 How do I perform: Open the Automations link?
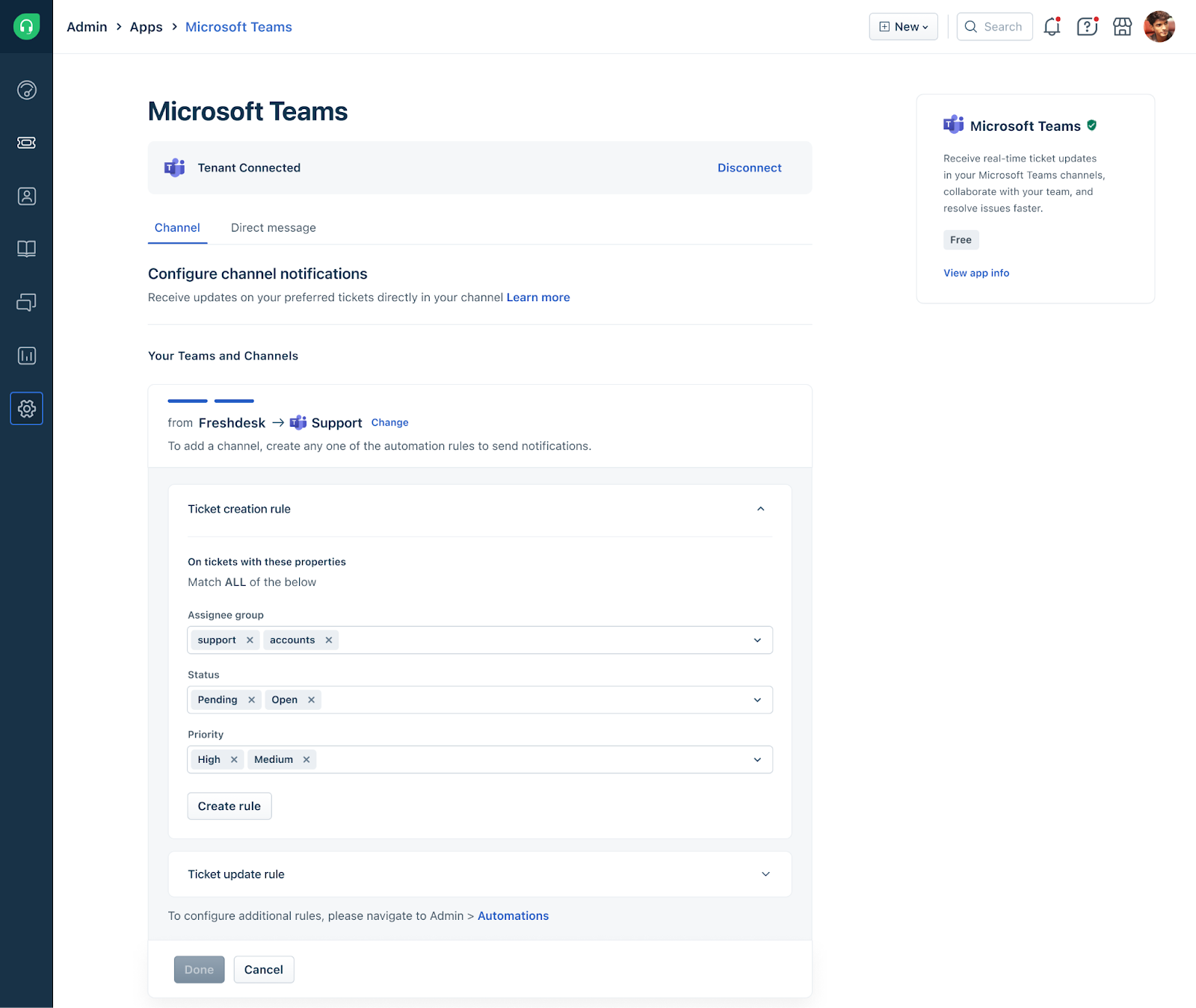click(x=513, y=916)
